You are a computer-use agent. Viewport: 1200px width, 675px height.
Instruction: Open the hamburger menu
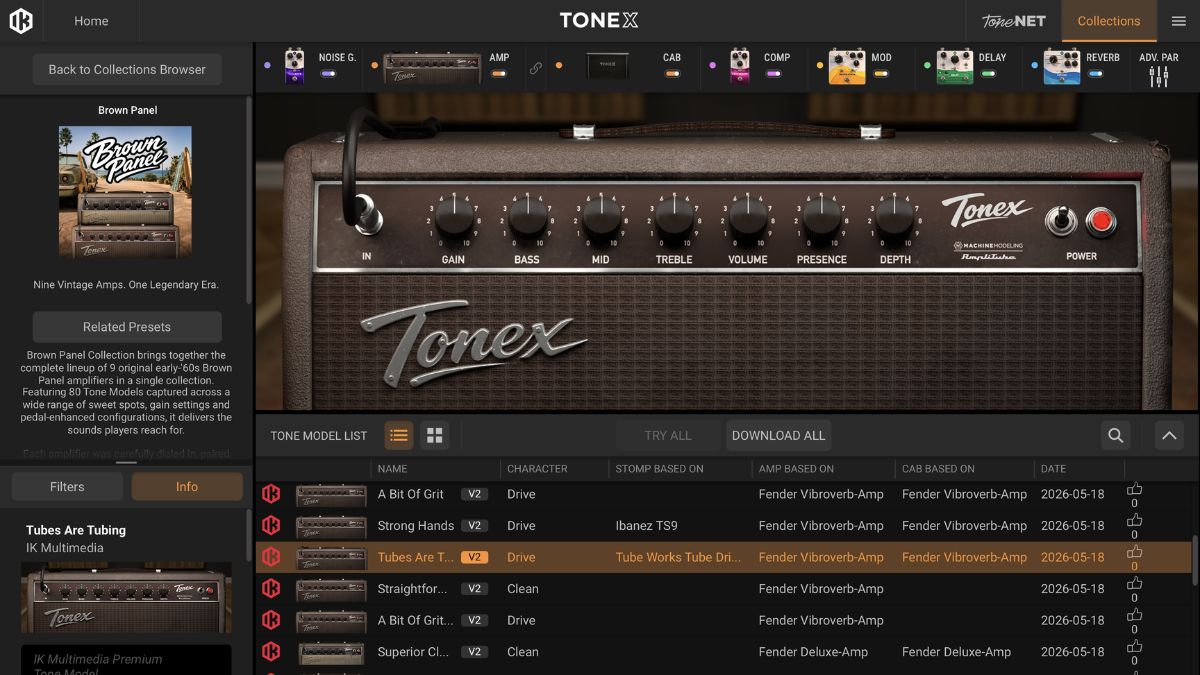pos(1179,21)
